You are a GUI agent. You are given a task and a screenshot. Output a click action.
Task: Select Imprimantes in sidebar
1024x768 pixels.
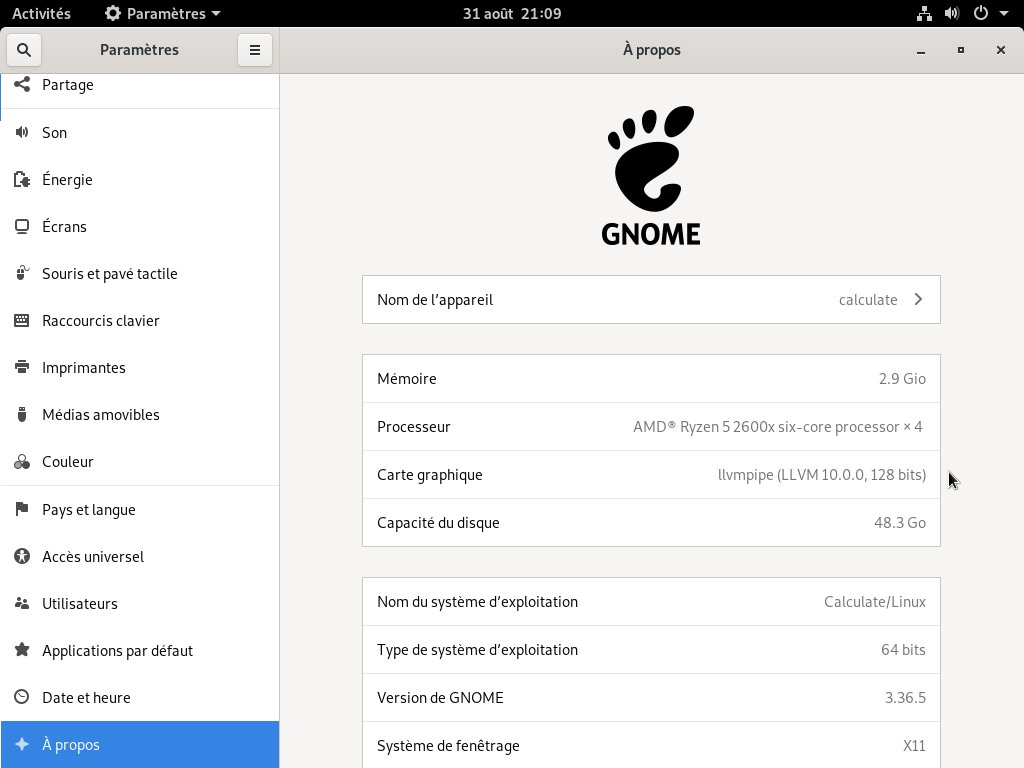(140, 368)
